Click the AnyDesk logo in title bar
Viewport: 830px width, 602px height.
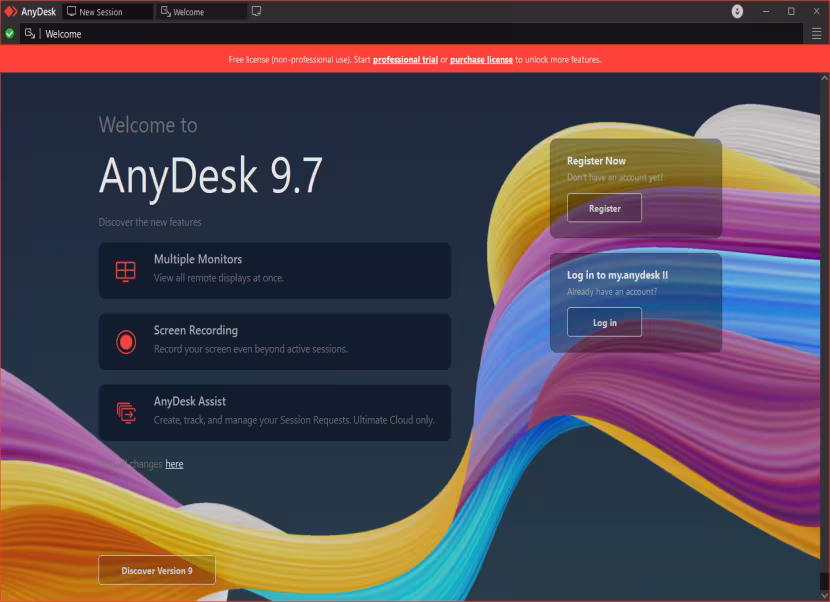[11, 12]
